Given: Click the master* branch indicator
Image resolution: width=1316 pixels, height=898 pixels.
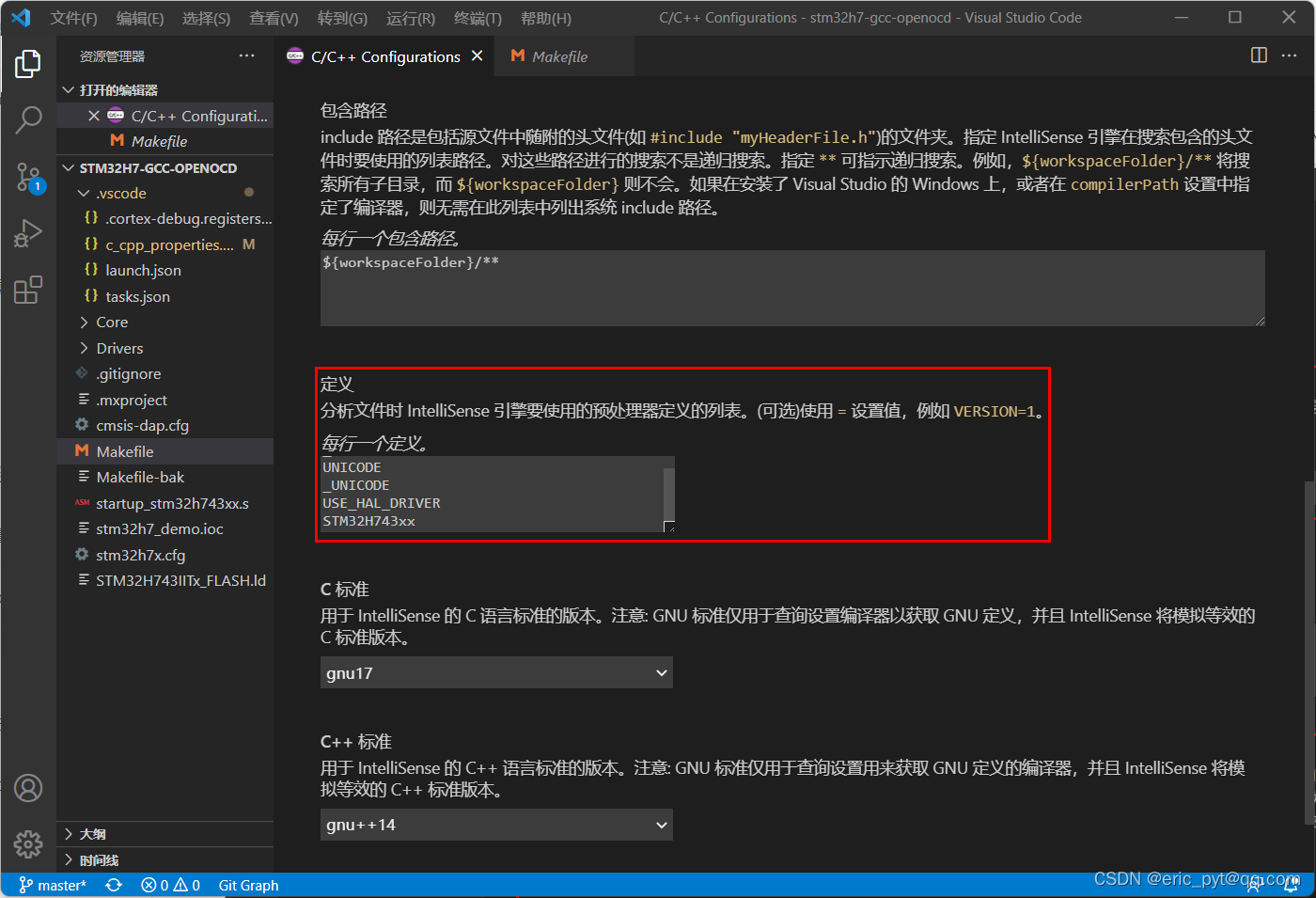Looking at the screenshot, I should [53, 885].
